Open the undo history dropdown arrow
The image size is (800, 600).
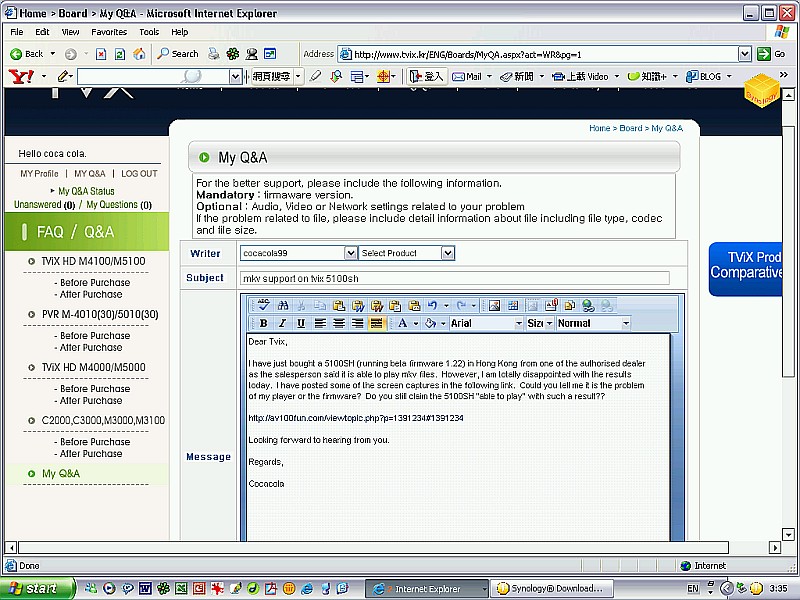tap(446, 306)
